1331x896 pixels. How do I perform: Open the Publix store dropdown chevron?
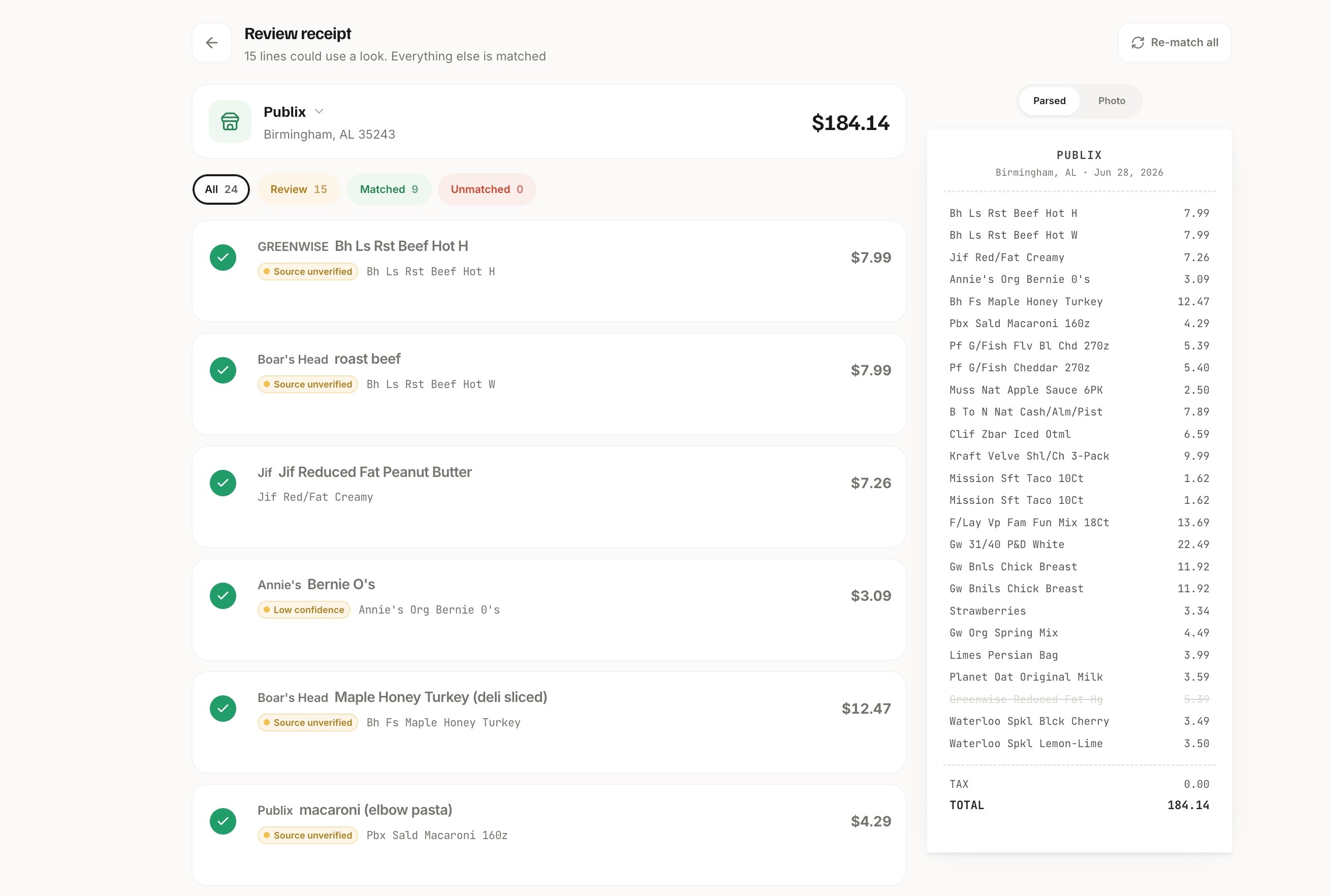click(319, 111)
